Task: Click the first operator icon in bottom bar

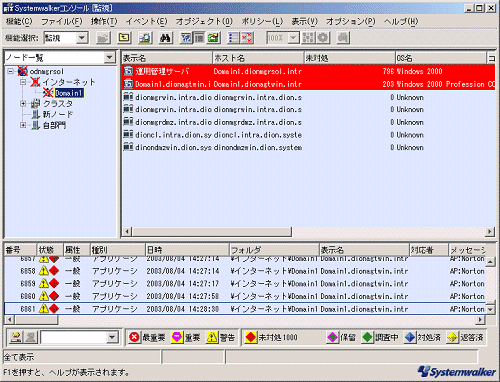Action: (x=16, y=337)
